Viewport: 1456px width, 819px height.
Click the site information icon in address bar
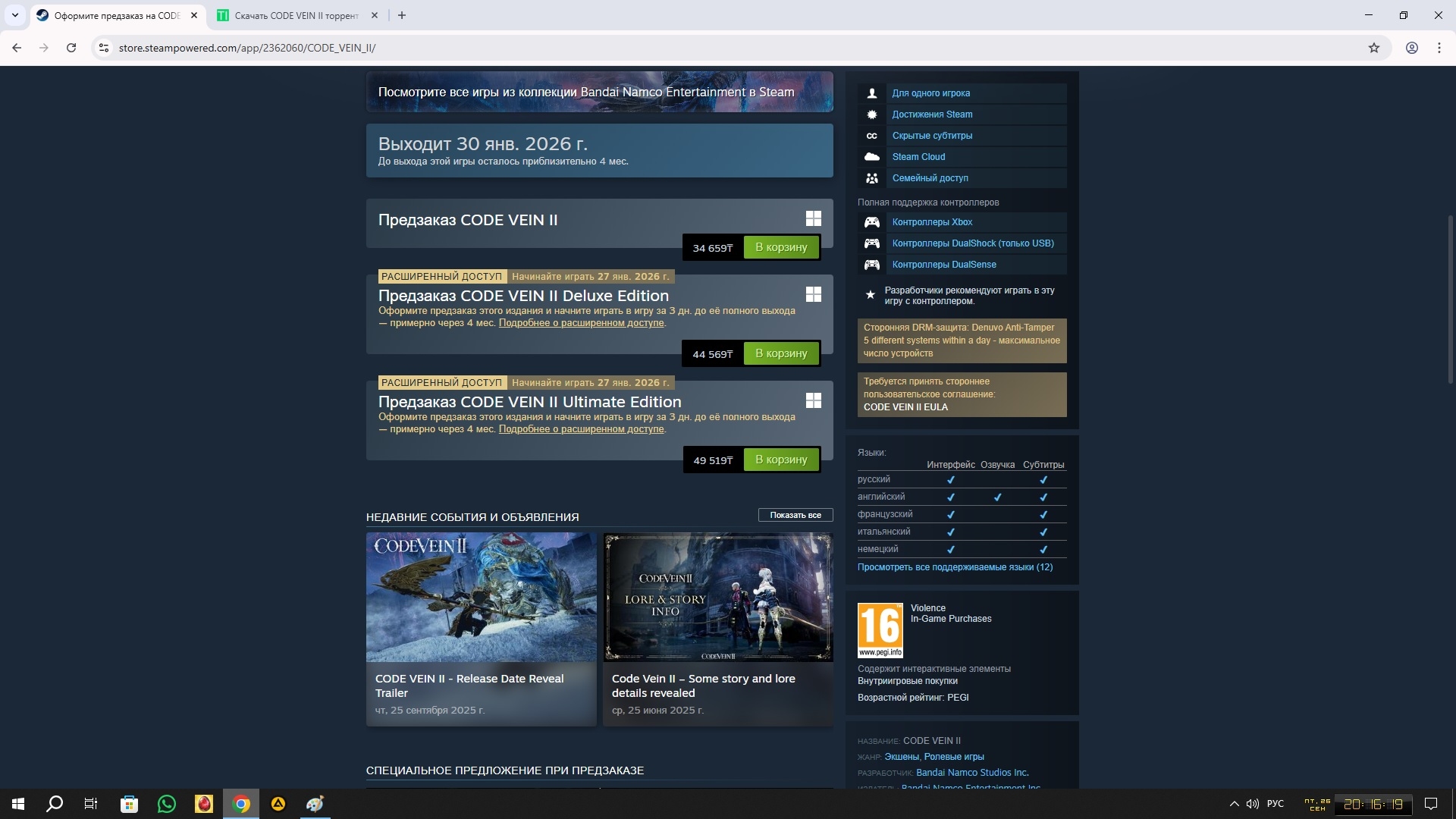coord(104,48)
